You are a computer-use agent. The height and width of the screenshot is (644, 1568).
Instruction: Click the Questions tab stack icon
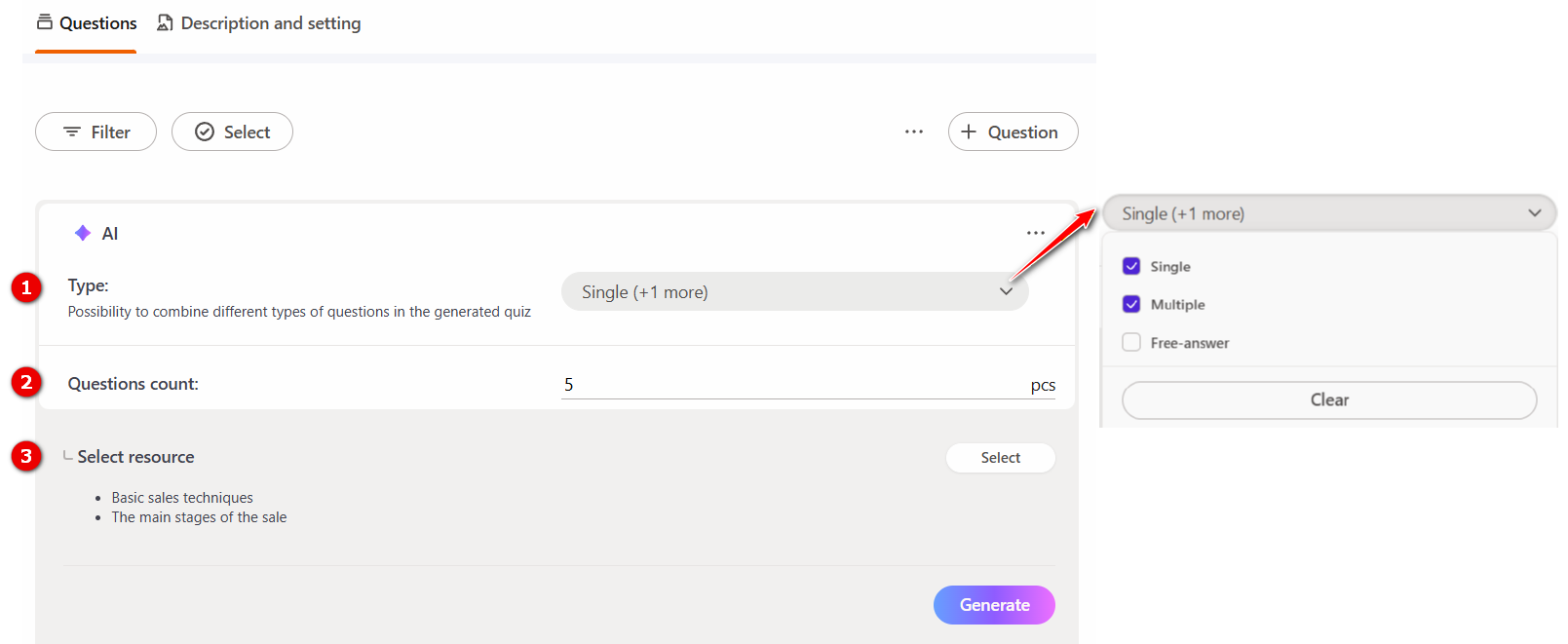coord(45,22)
